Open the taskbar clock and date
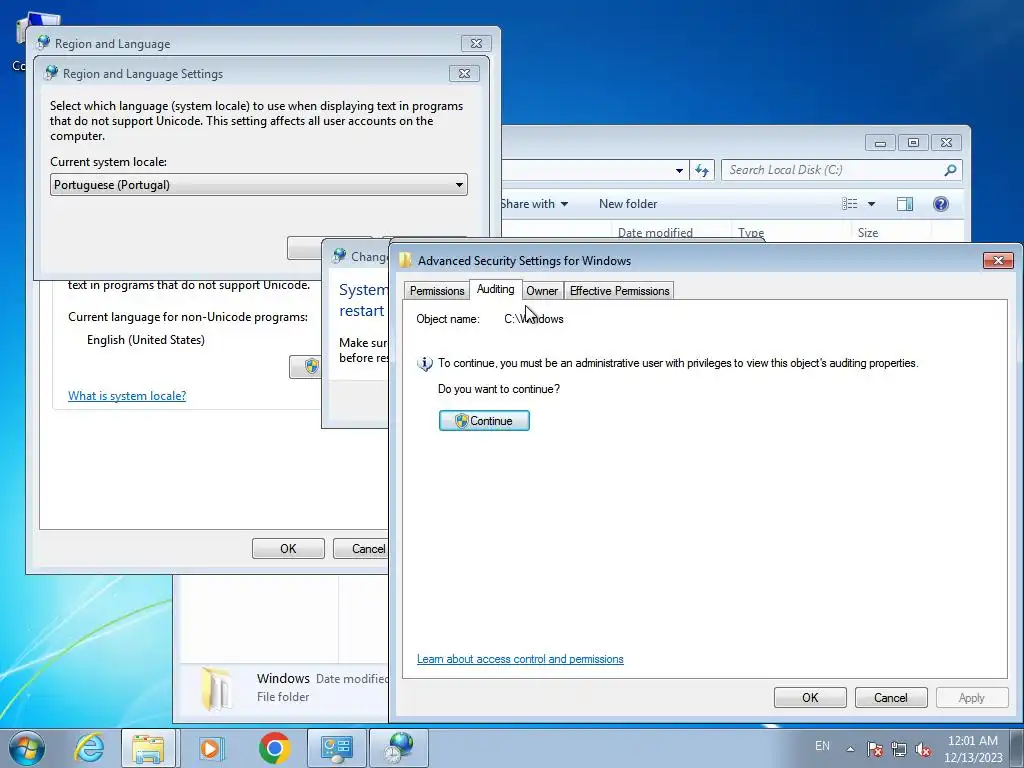The height and width of the screenshot is (768, 1024). pyautogui.click(x=973, y=748)
